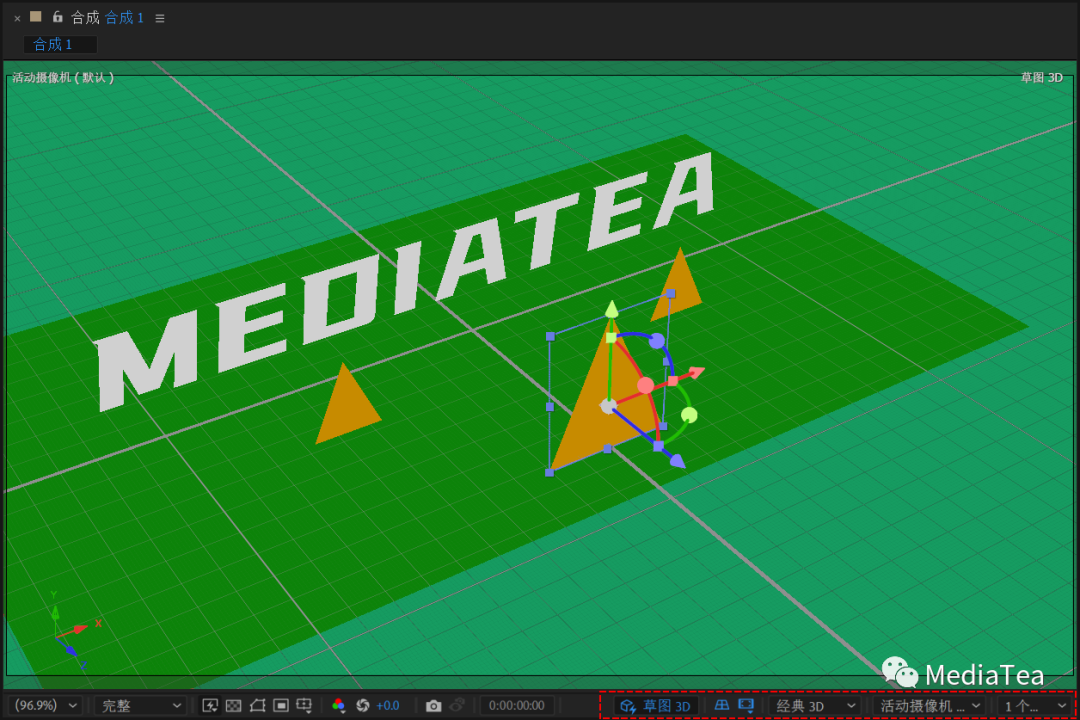Image resolution: width=1080 pixels, height=720 pixels.
Task: Toggle the 3D ground plane icon
Action: pyautogui.click(x=722, y=705)
